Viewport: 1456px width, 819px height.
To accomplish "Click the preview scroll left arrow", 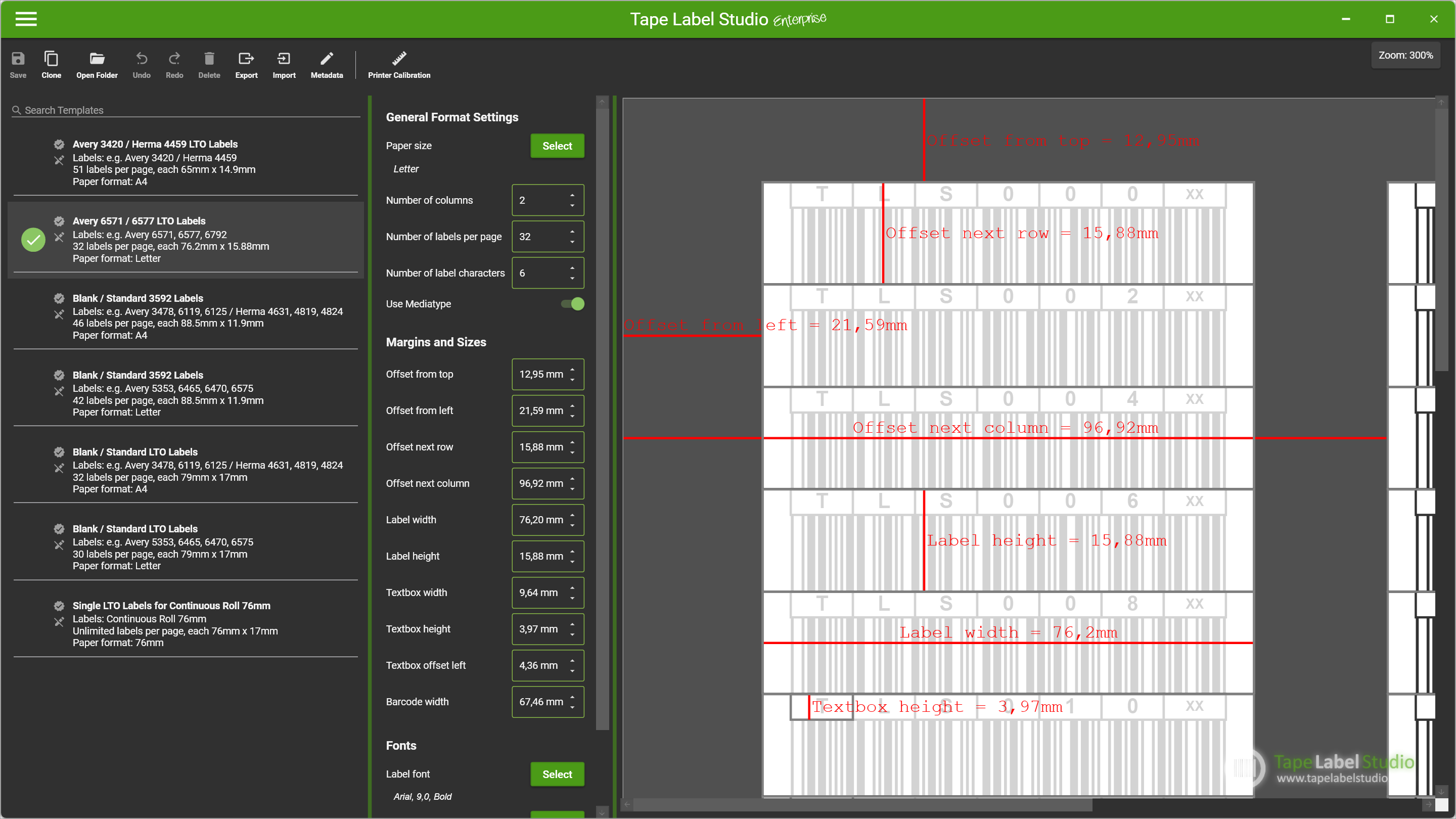I will click(x=627, y=804).
